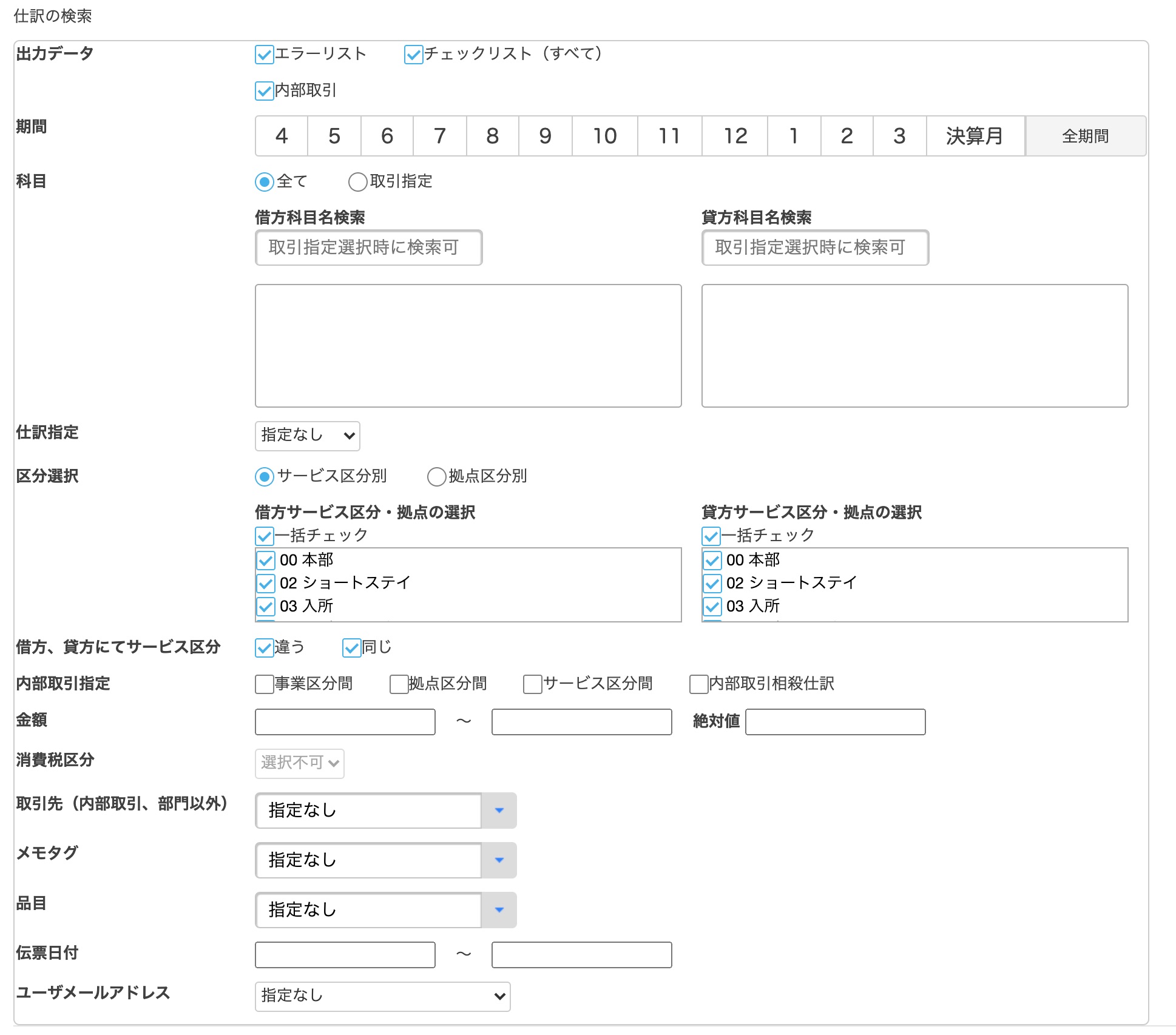Select 取引指定 radio option
The image size is (1176, 1035).
point(358,182)
